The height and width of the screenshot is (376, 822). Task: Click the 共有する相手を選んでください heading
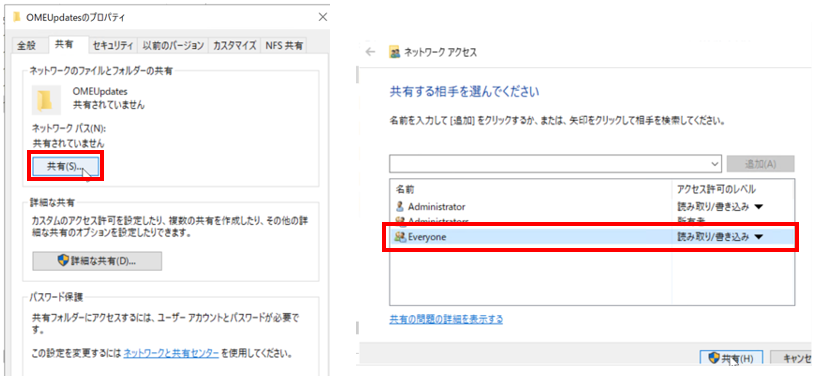tap(464, 91)
